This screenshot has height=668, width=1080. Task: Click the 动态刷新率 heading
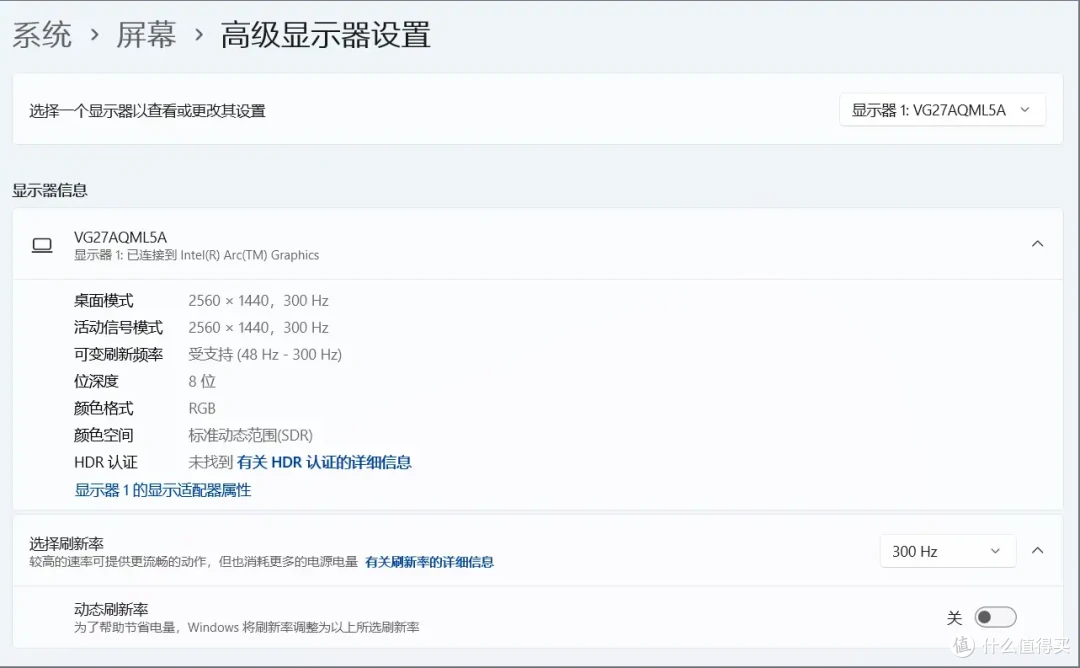(x=111, y=609)
